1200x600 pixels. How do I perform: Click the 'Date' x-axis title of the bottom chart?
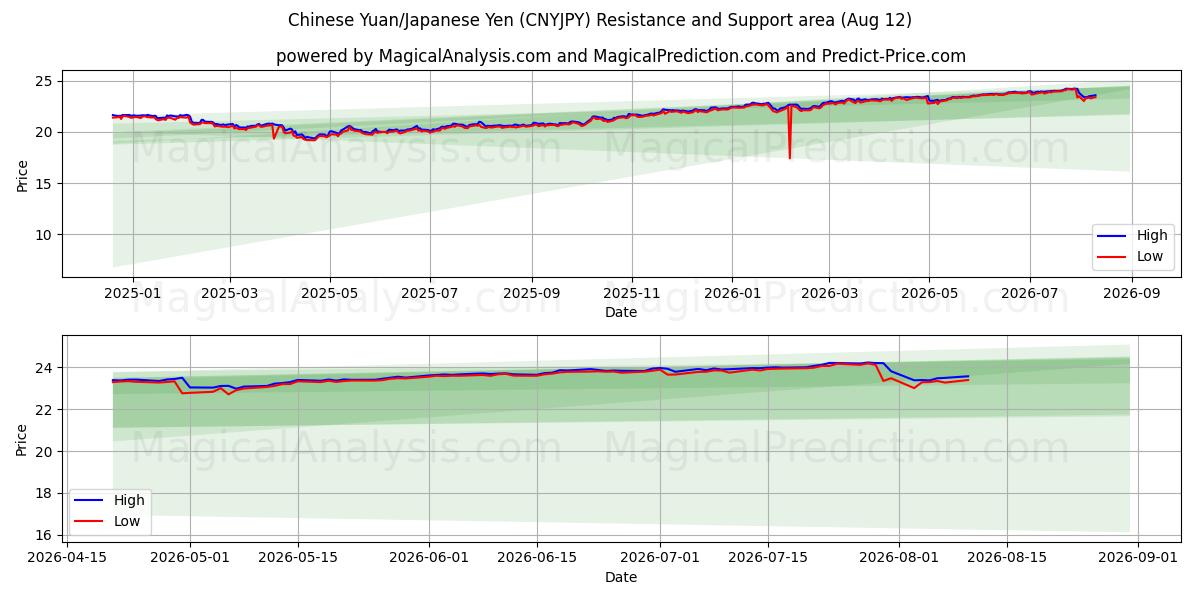pos(621,577)
